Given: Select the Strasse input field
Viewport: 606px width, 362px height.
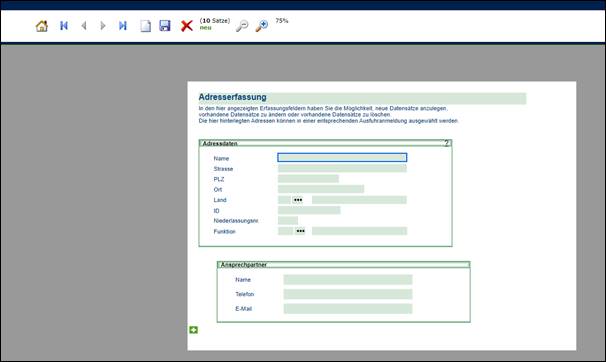Looking at the screenshot, I should [x=342, y=168].
